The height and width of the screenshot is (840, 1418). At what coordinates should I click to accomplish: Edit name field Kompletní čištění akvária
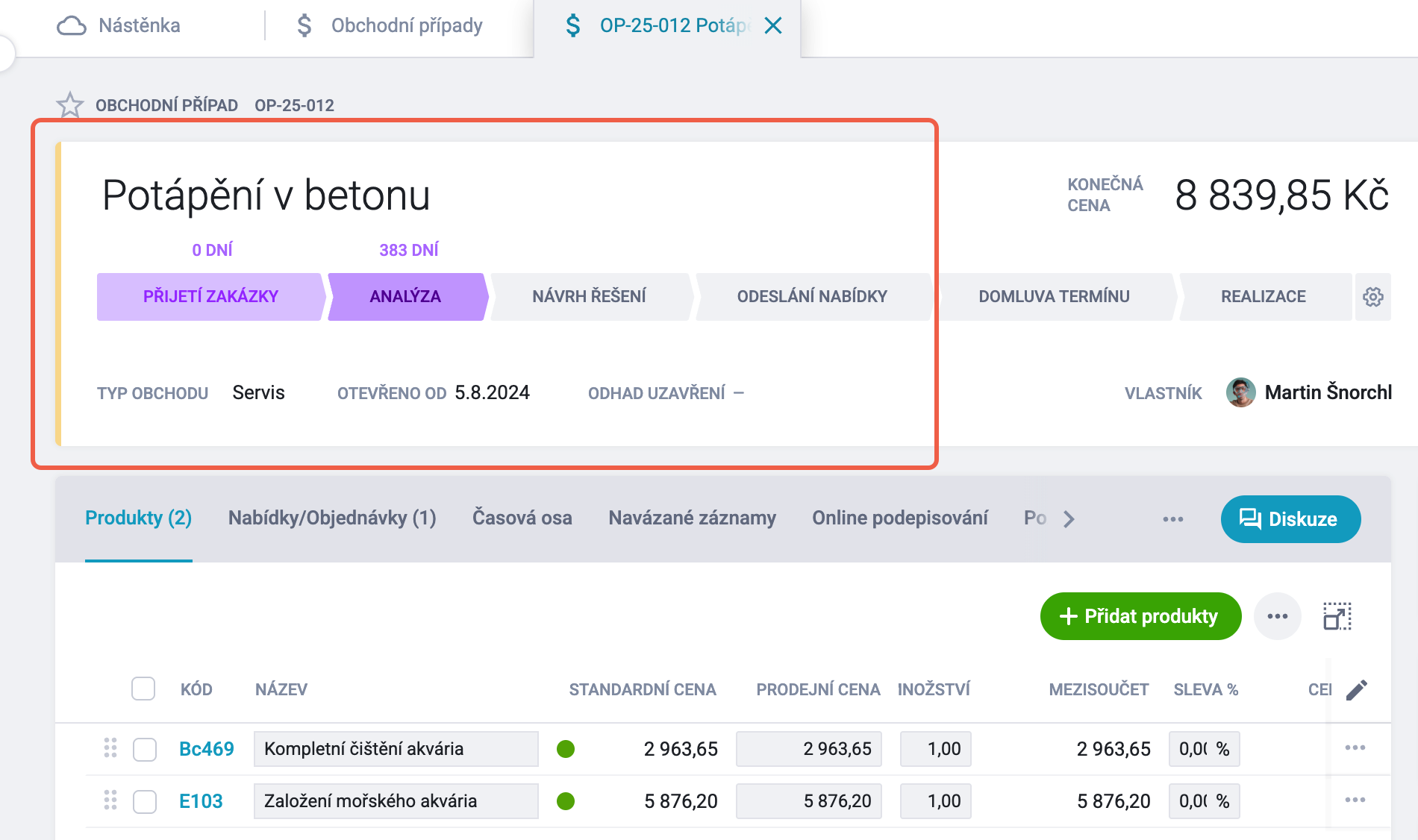click(x=396, y=749)
